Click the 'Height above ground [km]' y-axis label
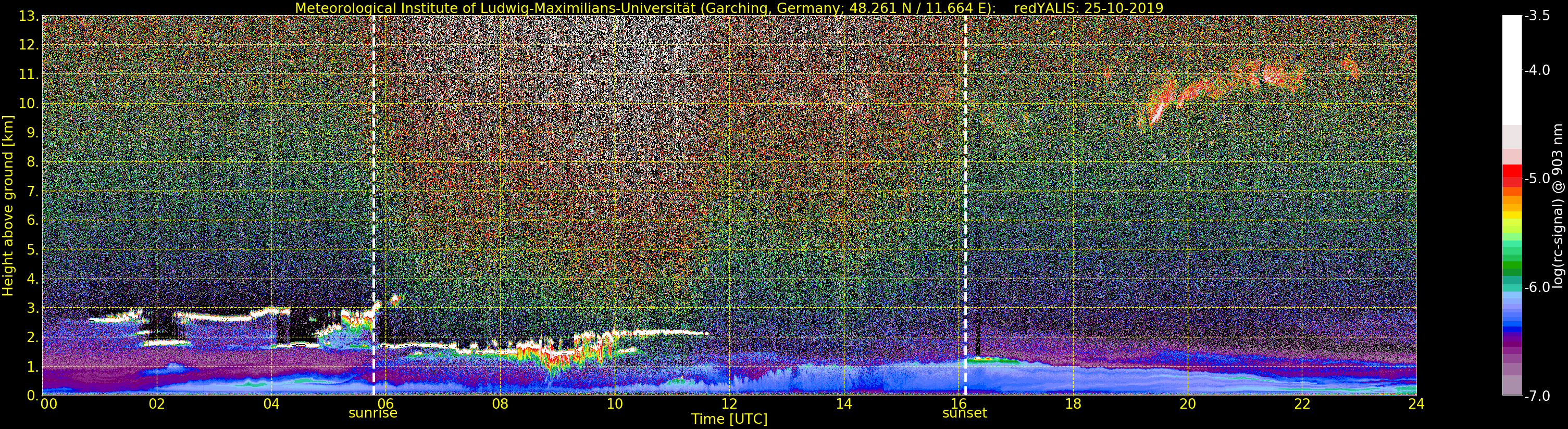This screenshot has width=1568, height=429. [8, 206]
